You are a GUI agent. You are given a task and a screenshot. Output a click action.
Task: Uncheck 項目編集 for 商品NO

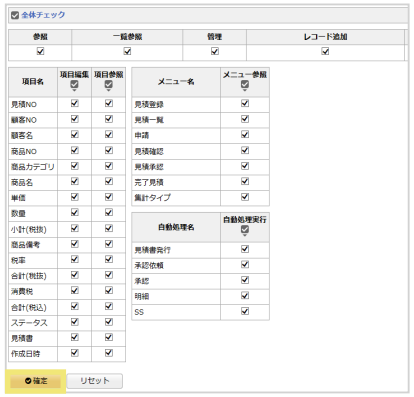point(75,150)
